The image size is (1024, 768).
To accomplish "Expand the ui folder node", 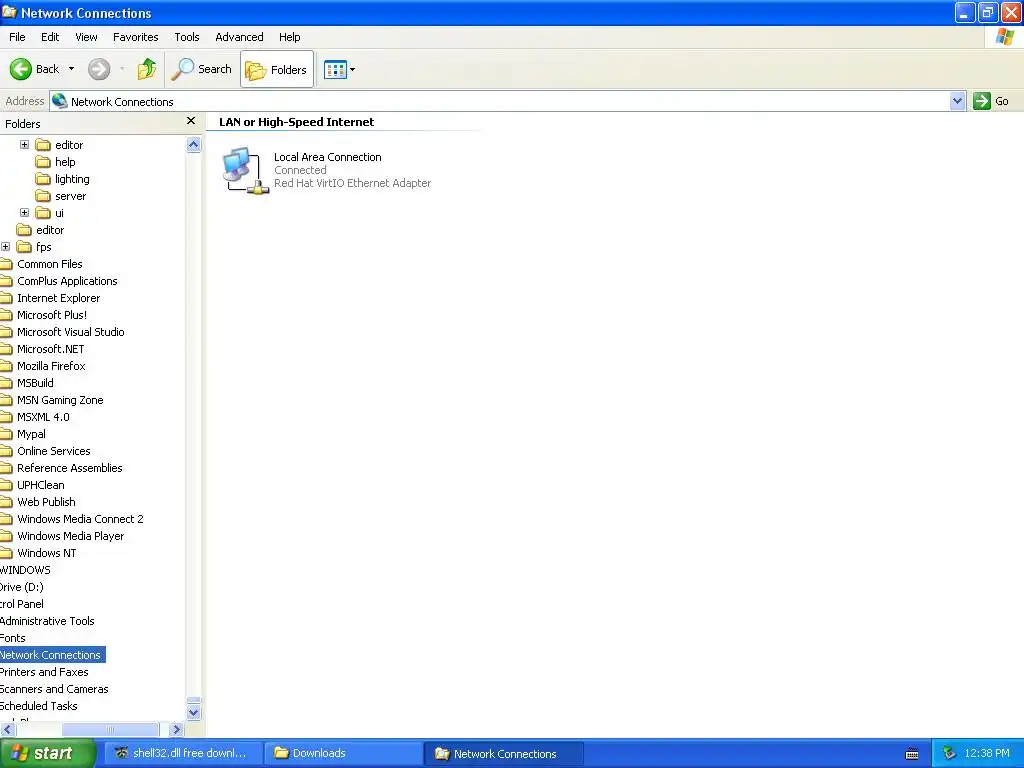I will click(24, 212).
